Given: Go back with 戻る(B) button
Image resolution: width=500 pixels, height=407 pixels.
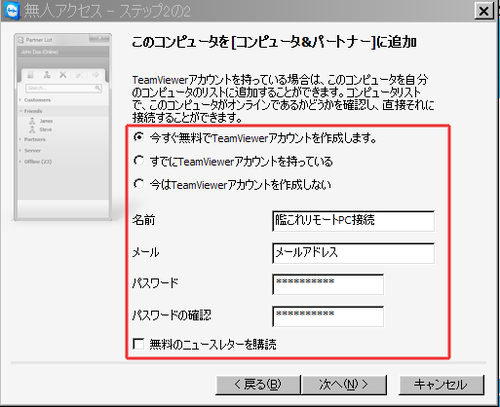Looking at the screenshot, I should (258, 385).
